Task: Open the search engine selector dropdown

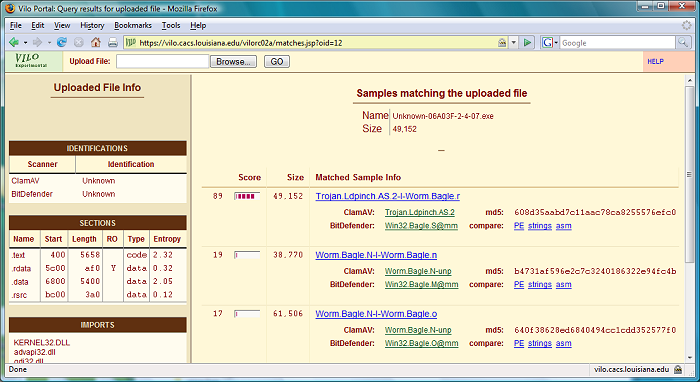Action: [x=556, y=43]
